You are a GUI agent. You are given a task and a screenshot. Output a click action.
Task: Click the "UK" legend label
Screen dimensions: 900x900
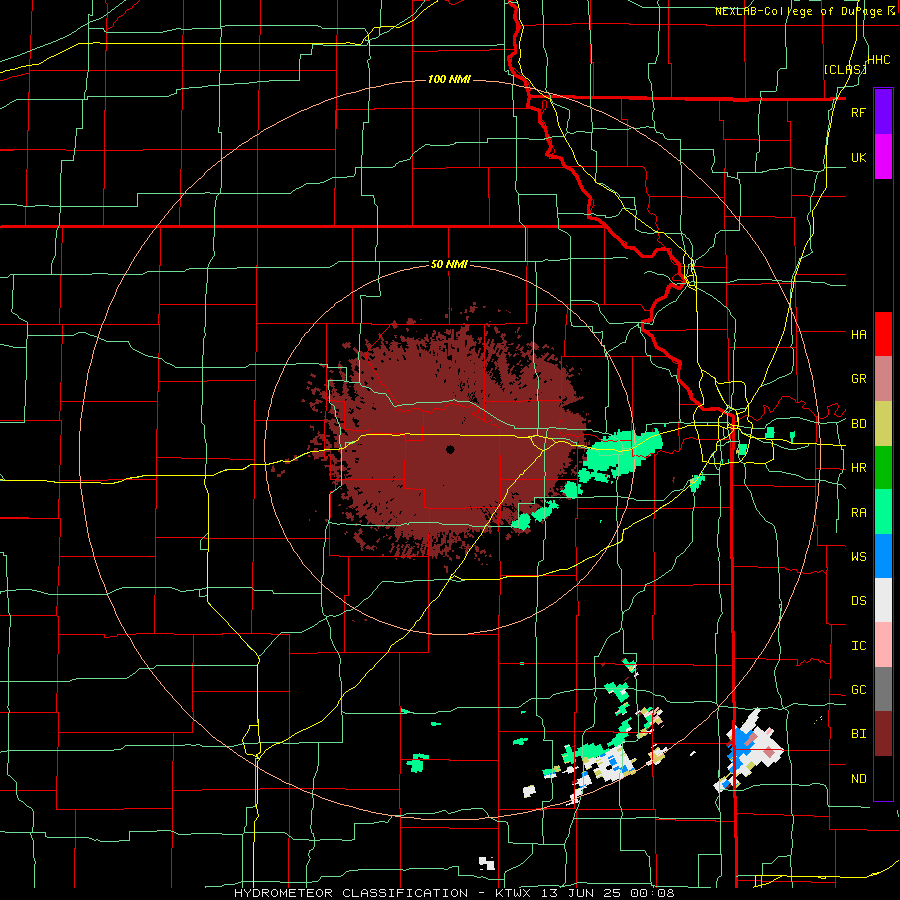[858, 157]
